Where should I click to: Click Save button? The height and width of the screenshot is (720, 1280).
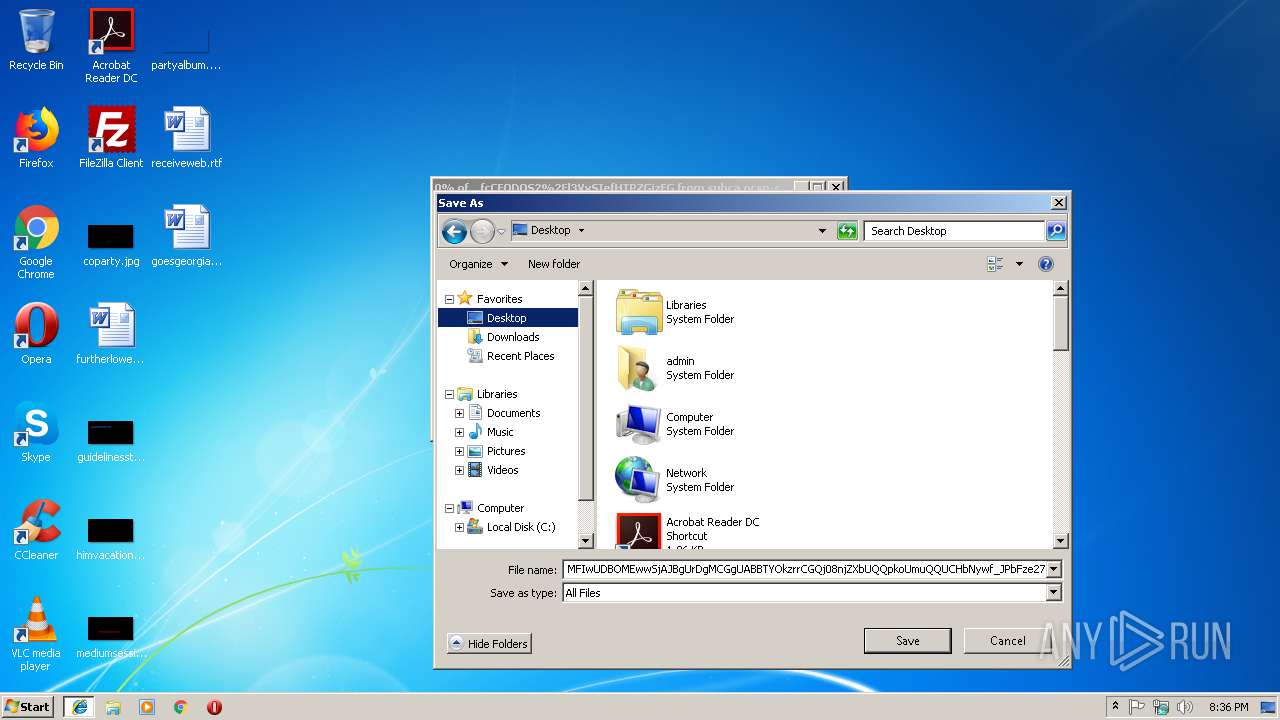(907, 641)
